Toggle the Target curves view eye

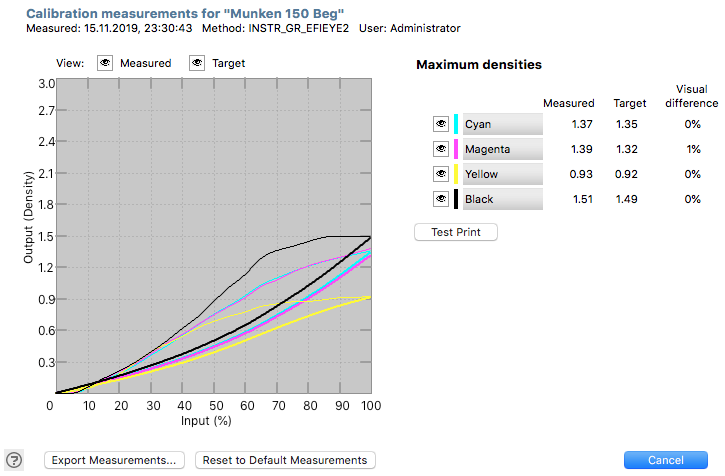(197, 63)
